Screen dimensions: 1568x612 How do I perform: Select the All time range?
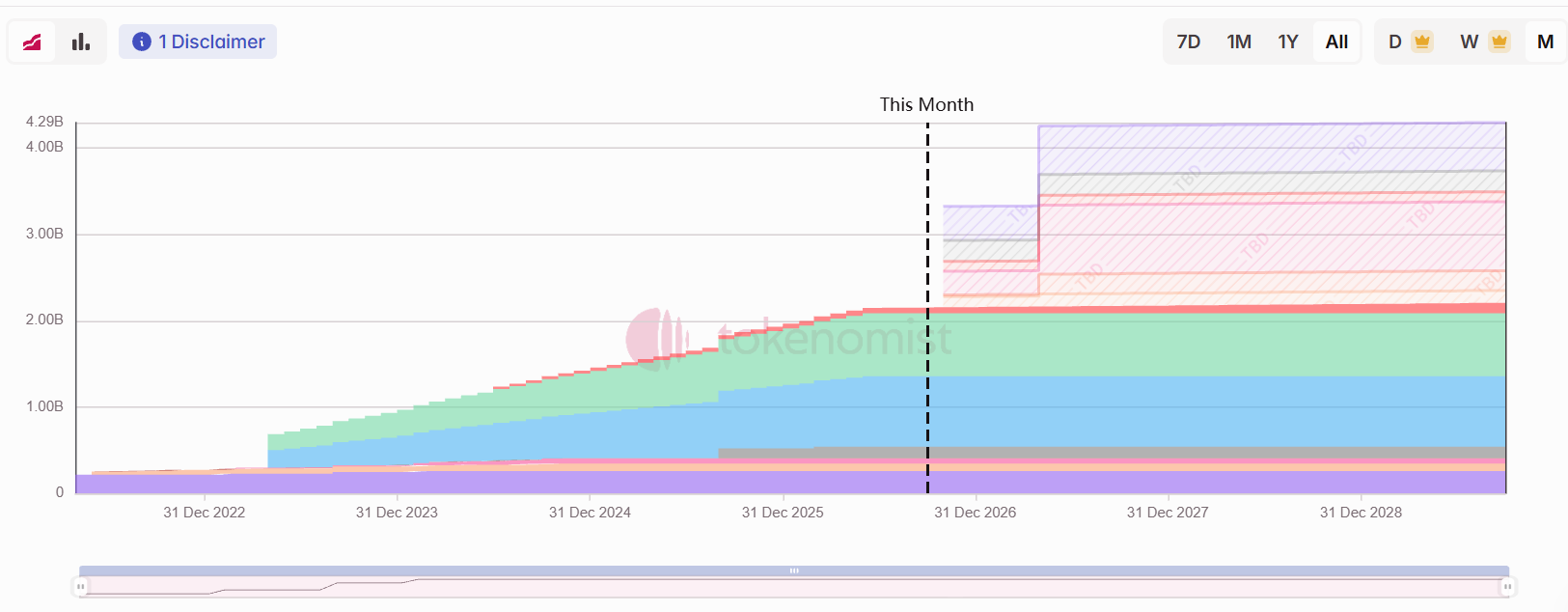pyautogui.click(x=1336, y=42)
